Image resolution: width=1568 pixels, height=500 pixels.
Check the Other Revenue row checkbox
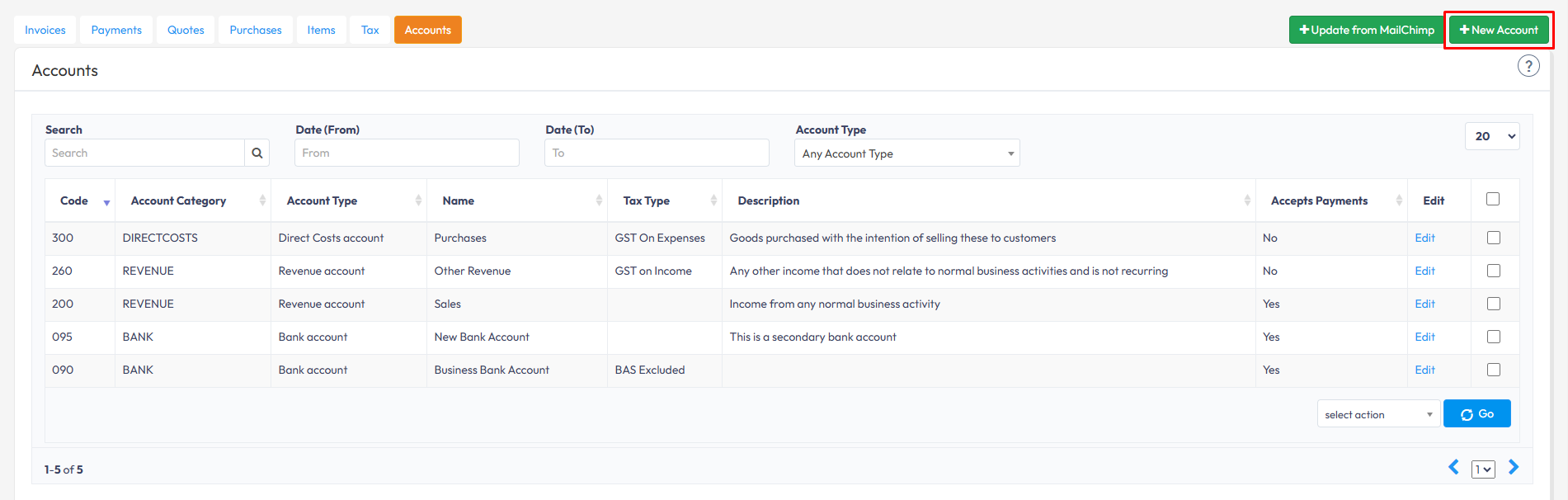(x=1493, y=271)
